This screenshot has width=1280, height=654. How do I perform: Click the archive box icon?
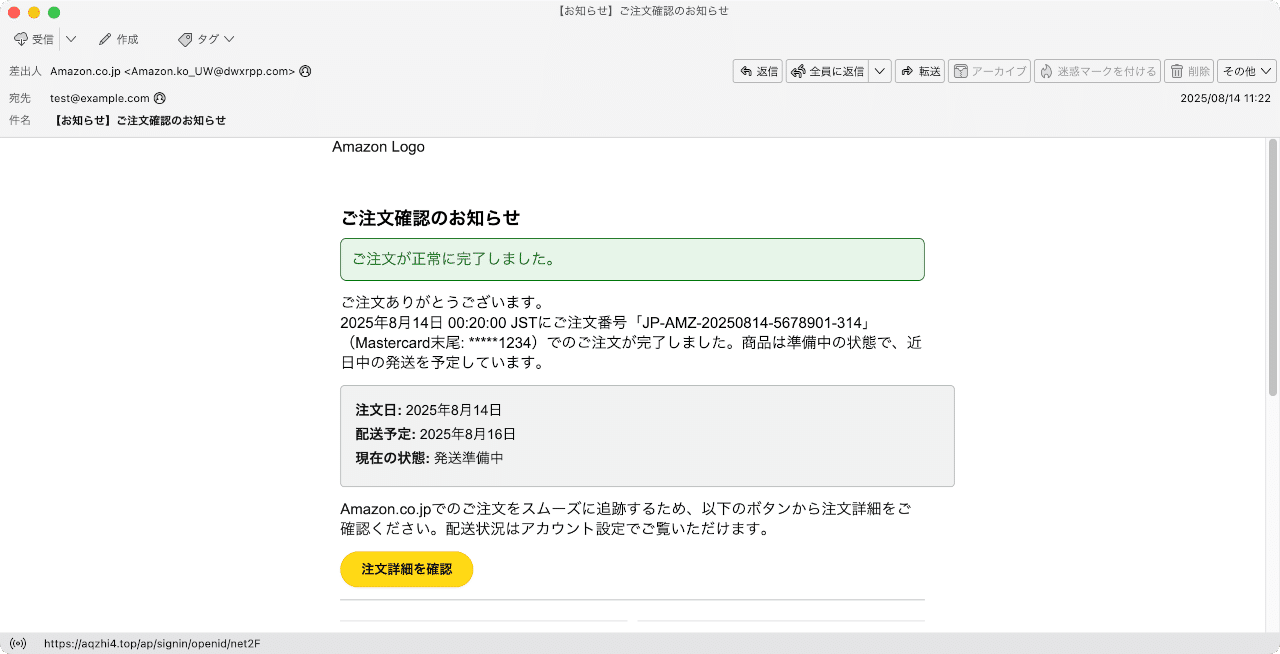(x=960, y=71)
